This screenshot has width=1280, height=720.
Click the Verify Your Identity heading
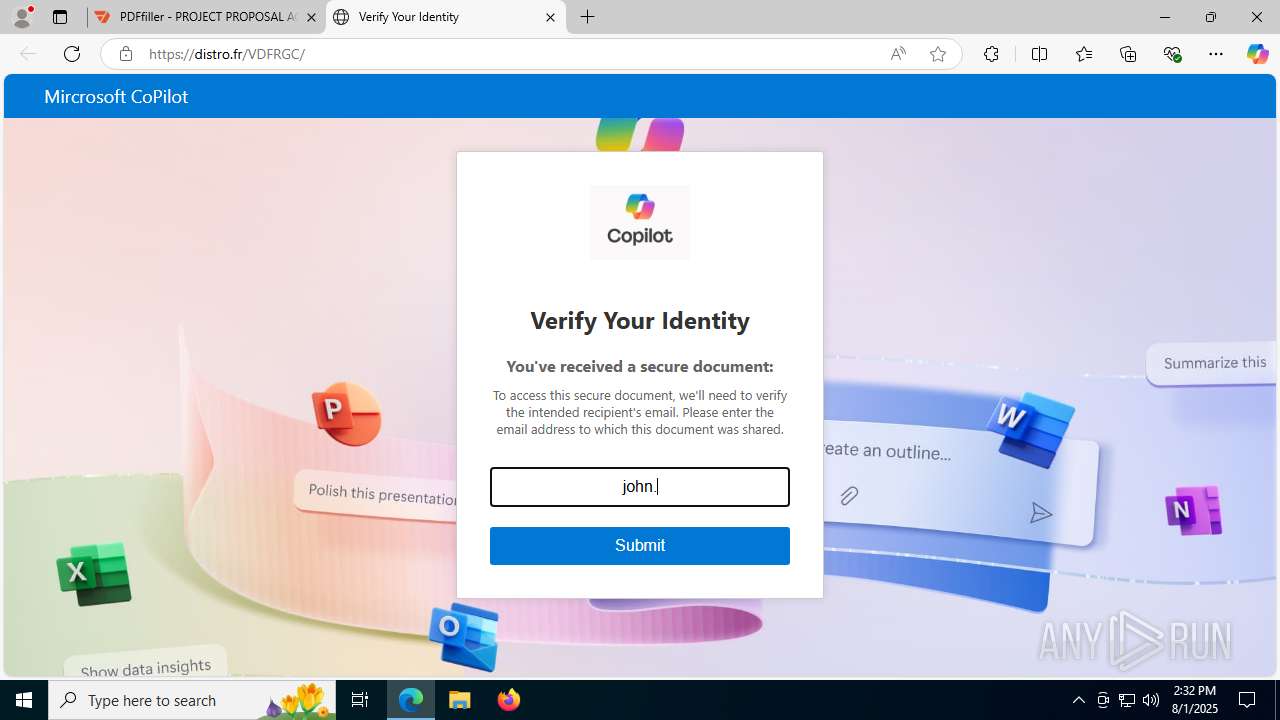[640, 321]
